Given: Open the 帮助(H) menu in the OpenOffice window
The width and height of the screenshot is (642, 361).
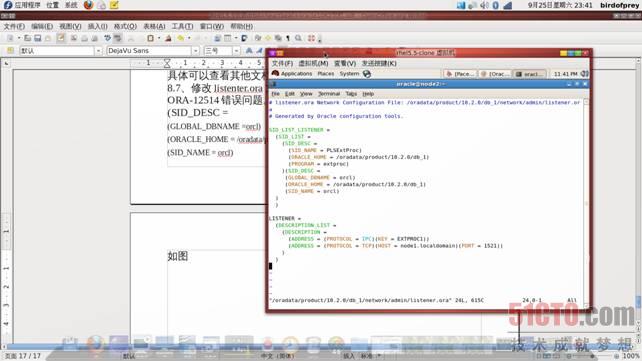Looking at the screenshot, I should point(242,27).
